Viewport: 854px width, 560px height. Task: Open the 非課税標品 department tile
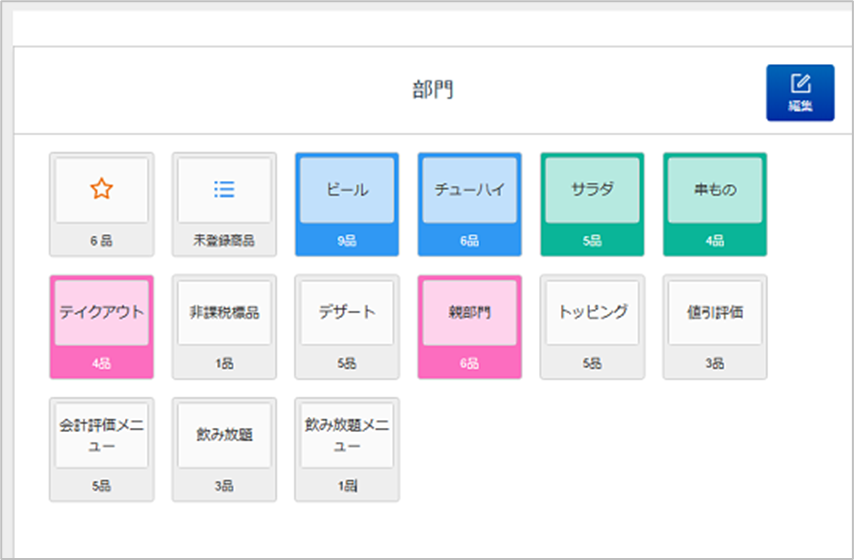coord(224,313)
